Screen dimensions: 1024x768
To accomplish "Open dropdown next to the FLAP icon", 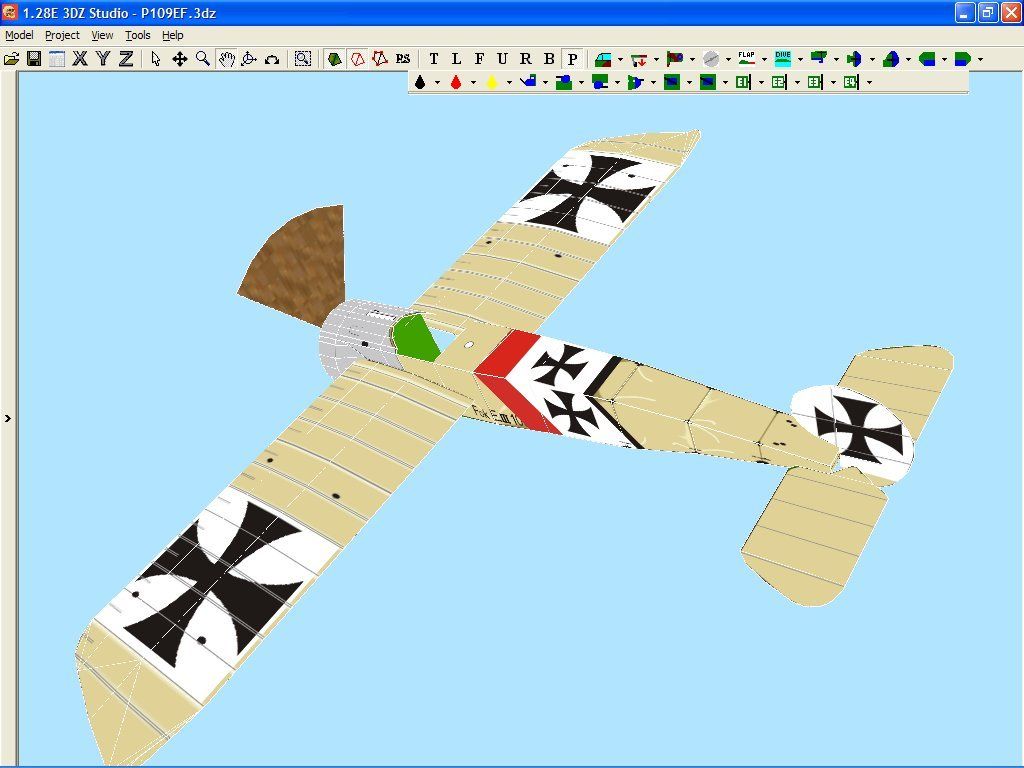I will 764,60.
